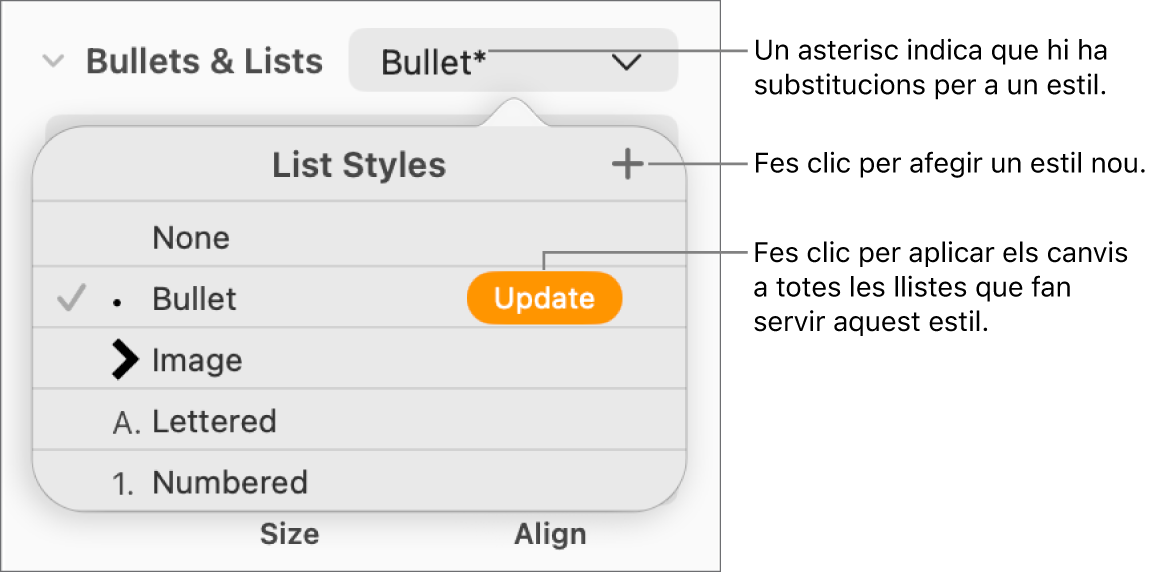Switch to the Numbered list style

[x=230, y=484]
